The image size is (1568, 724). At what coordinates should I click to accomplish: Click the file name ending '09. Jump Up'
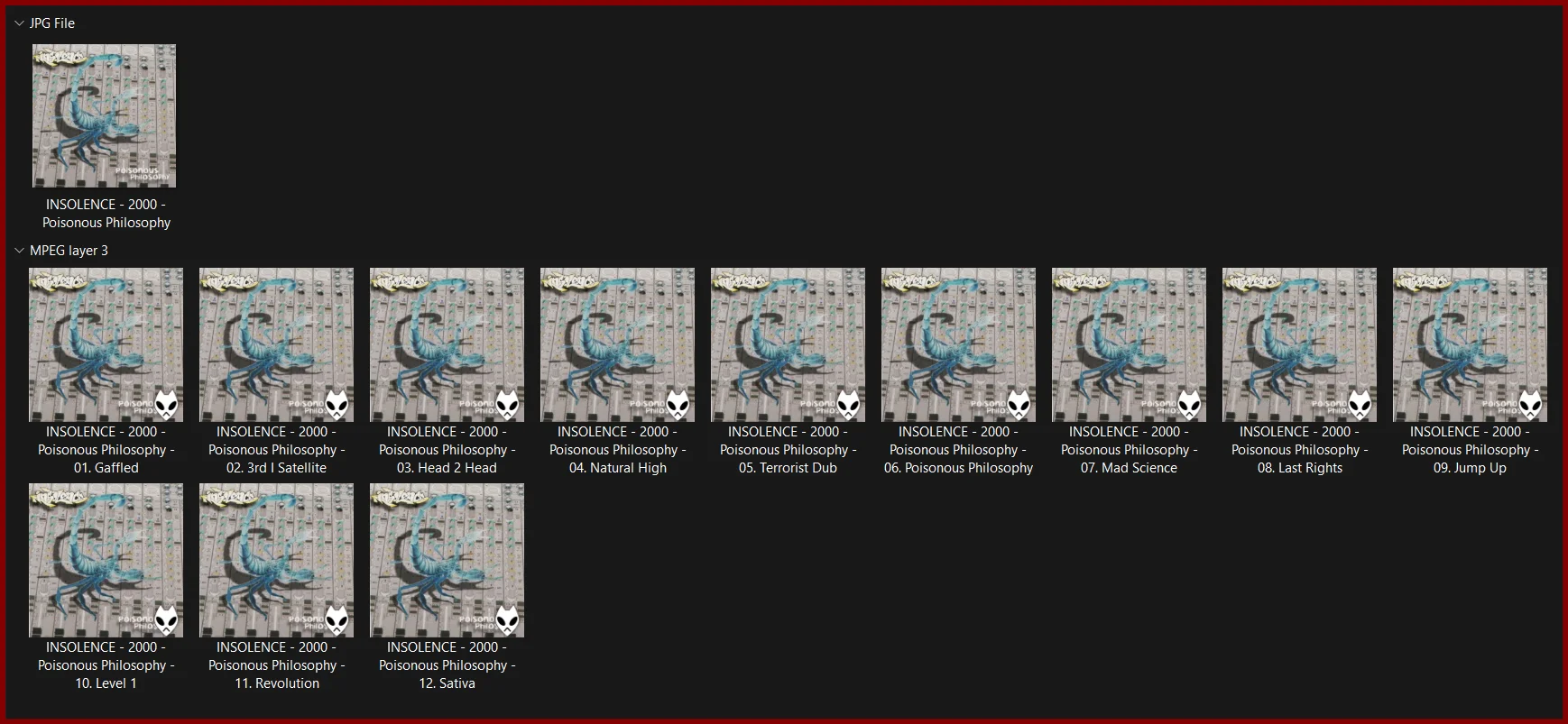(1471, 450)
